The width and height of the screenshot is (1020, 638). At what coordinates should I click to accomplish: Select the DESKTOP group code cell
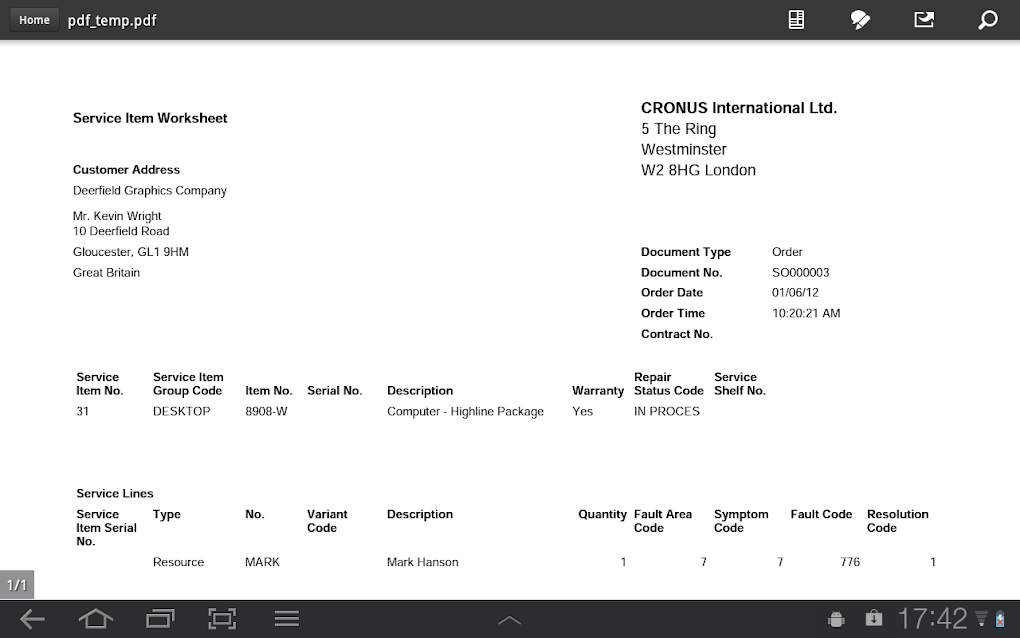pyautogui.click(x=181, y=412)
